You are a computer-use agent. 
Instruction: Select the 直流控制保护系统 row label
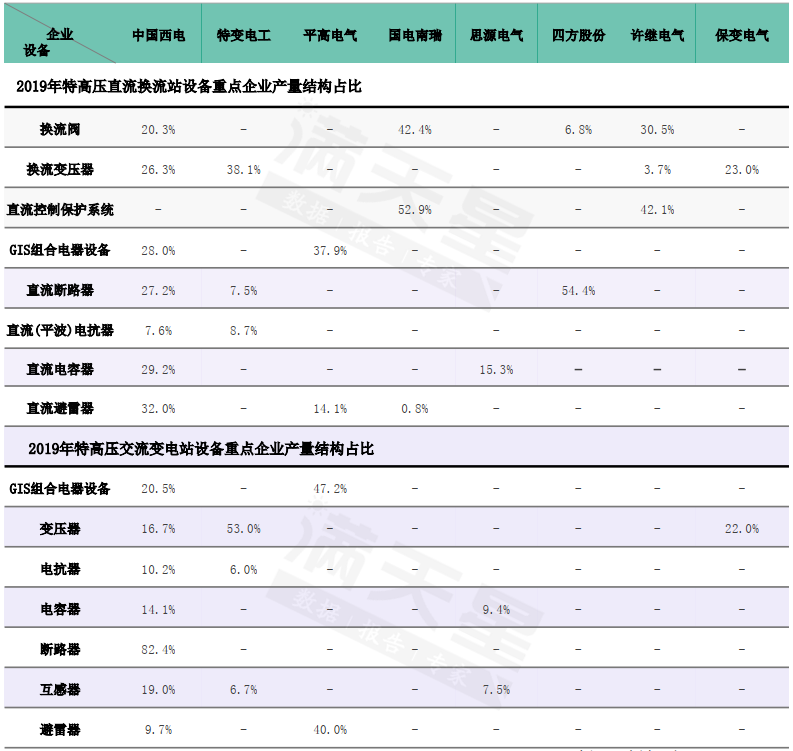coord(60,209)
